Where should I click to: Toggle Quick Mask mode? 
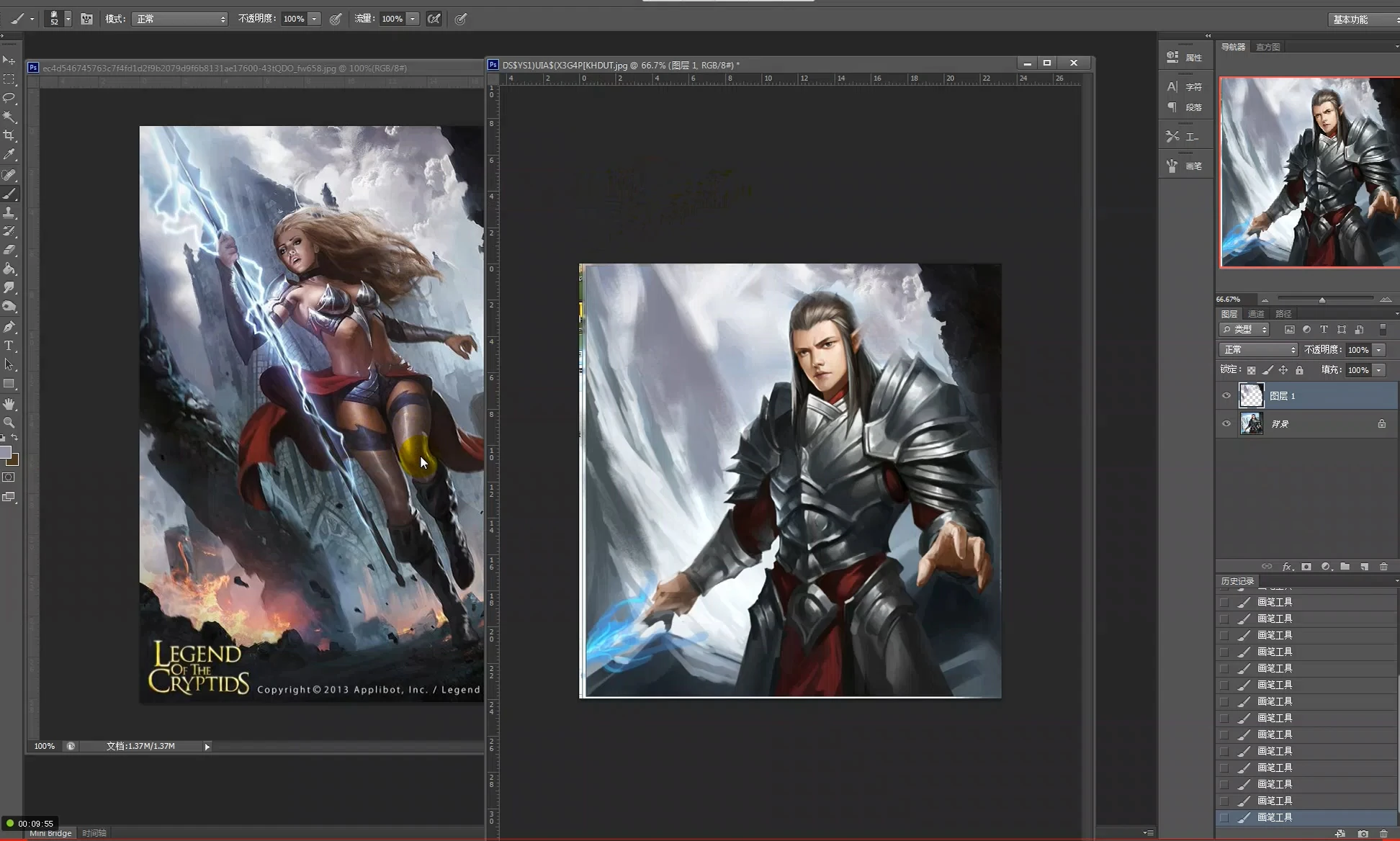pyautogui.click(x=9, y=477)
